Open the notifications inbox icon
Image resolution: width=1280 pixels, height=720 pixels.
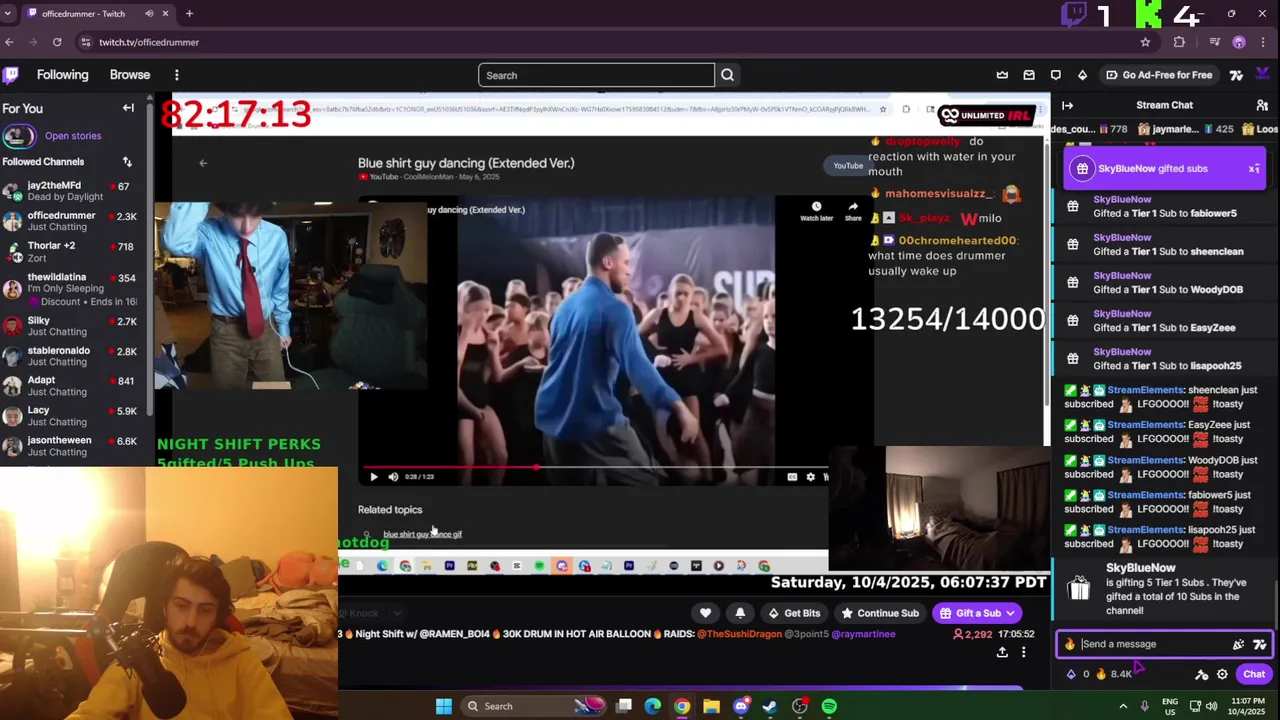pyautogui.click(x=1029, y=75)
